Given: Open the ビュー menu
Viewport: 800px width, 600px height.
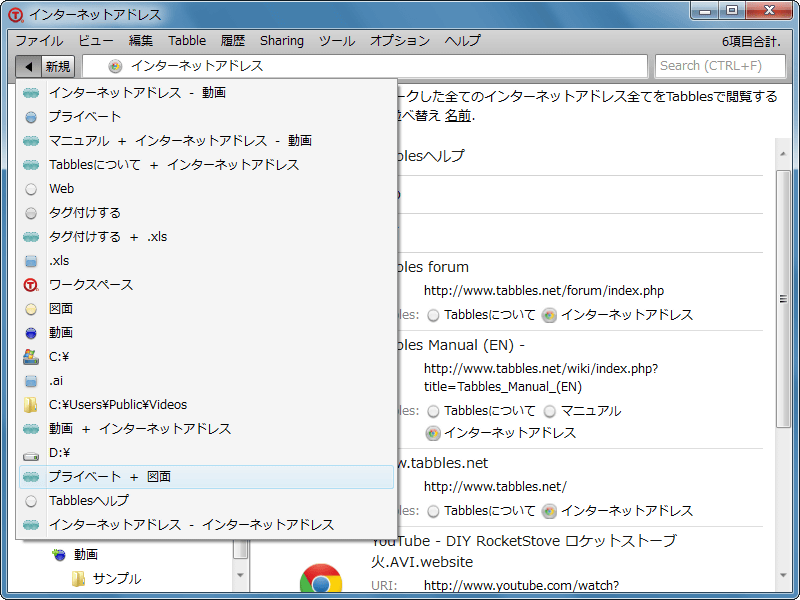Looking at the screenshot, I should point(95,41).
